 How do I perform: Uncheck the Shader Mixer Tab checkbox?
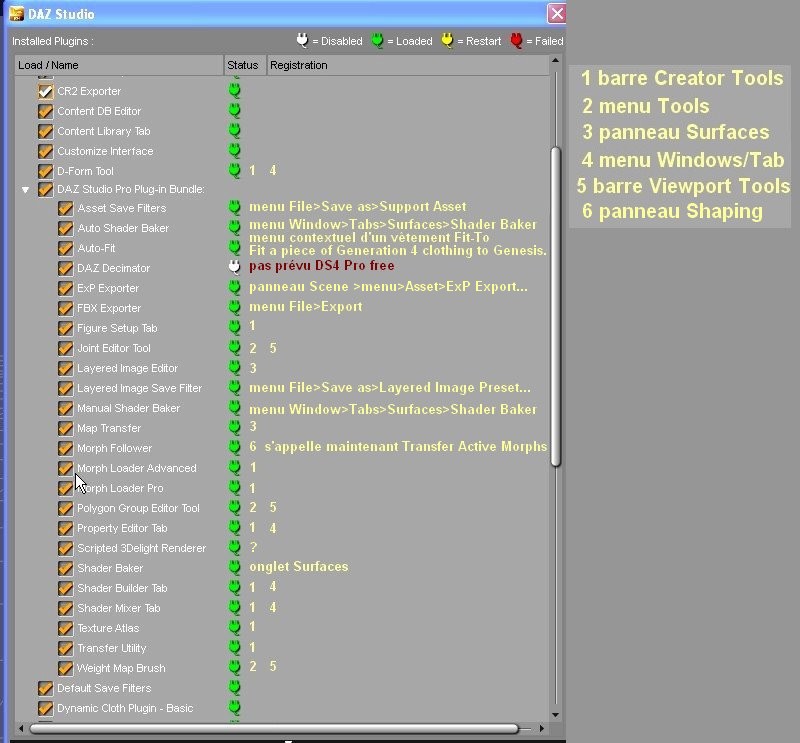tap(65, 608)
